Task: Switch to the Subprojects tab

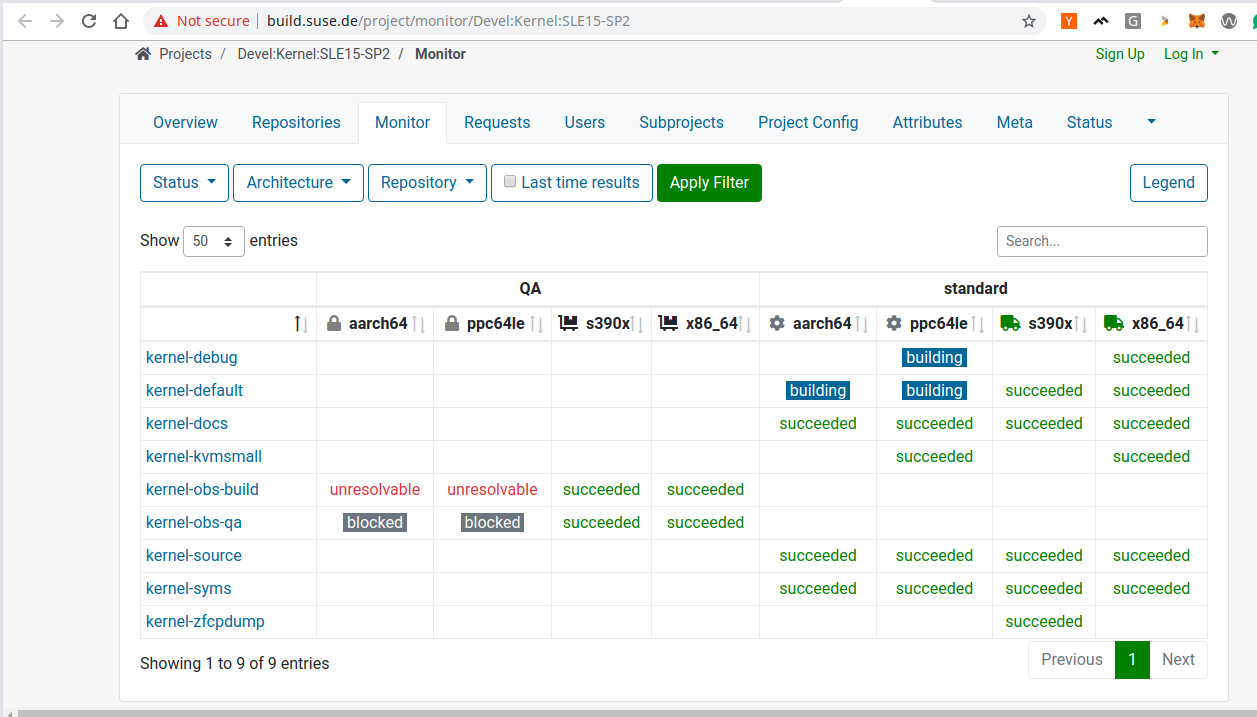Action: (682, 122)
